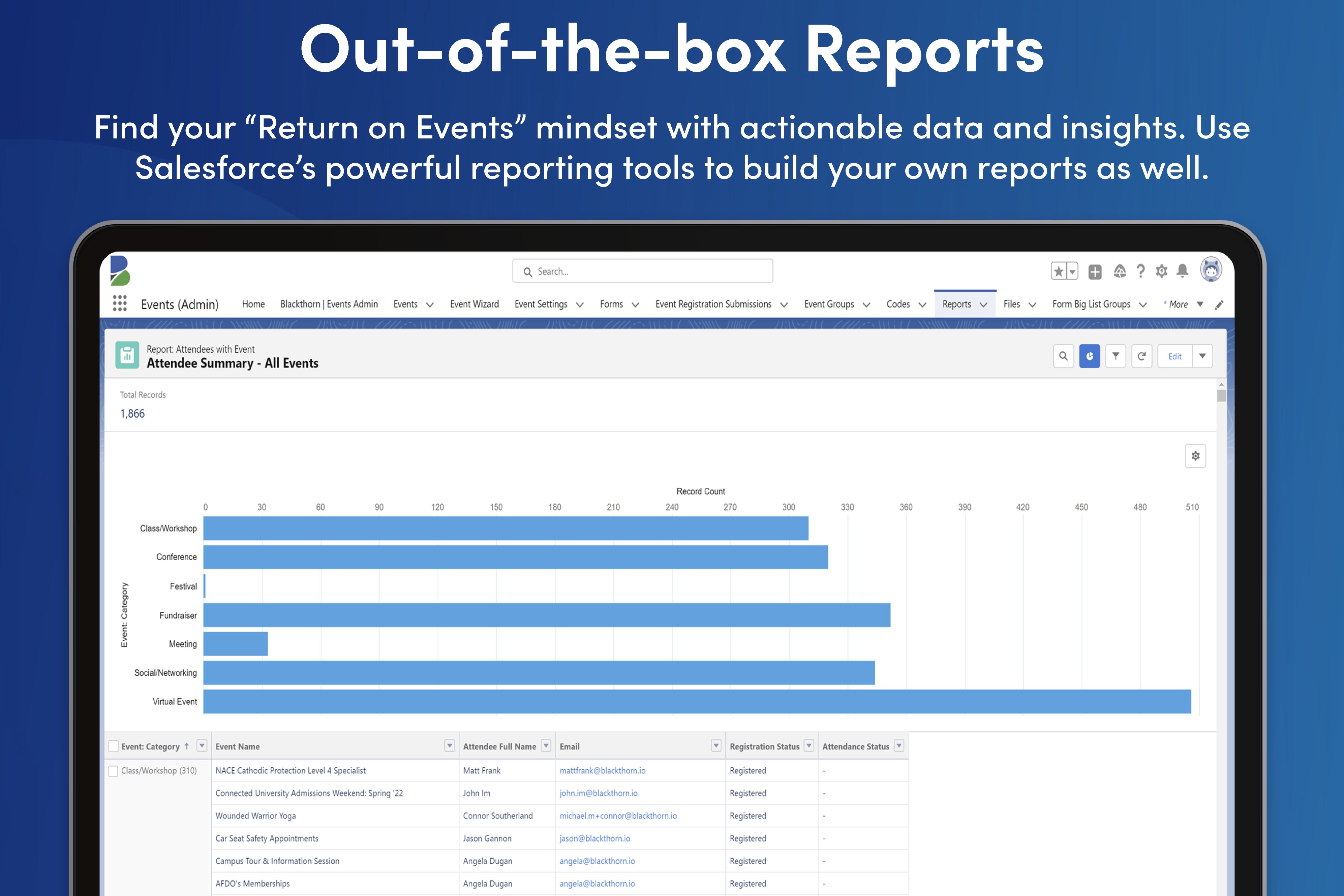The image size is (1344, 896).
Task: Open the Event Wizard menu item
Action: point(474,304)
